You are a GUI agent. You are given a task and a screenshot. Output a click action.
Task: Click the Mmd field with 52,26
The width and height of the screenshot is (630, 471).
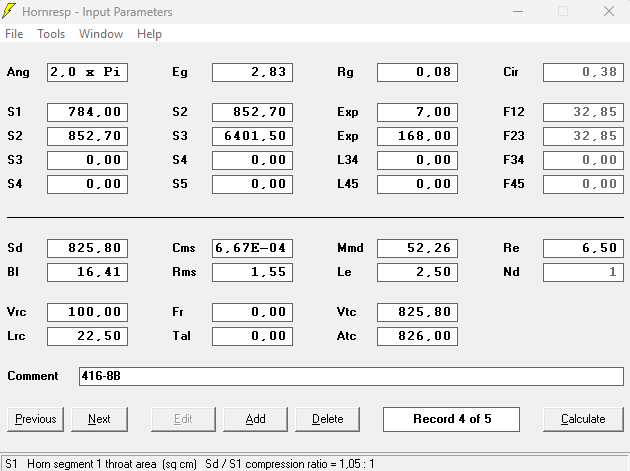(417, 248)
